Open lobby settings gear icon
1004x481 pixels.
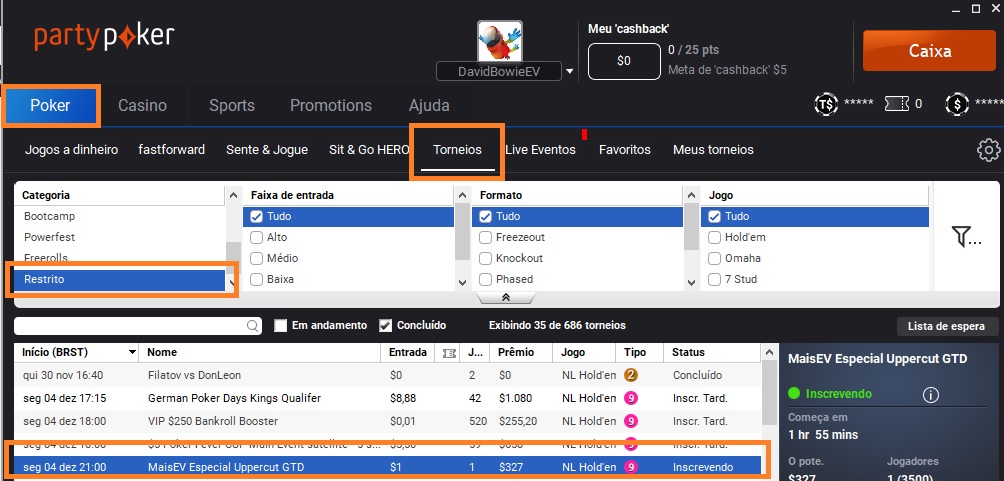[x=988, y=149]
